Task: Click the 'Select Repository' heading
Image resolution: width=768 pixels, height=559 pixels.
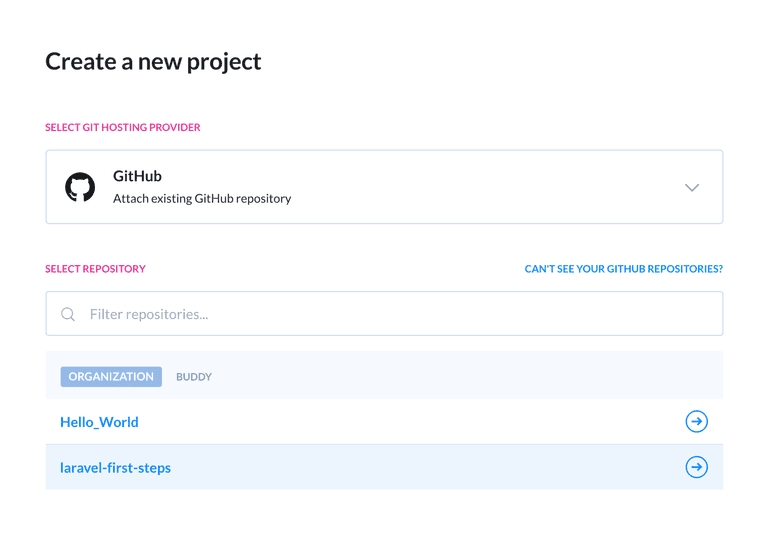Action: click(x=95, y=269)
